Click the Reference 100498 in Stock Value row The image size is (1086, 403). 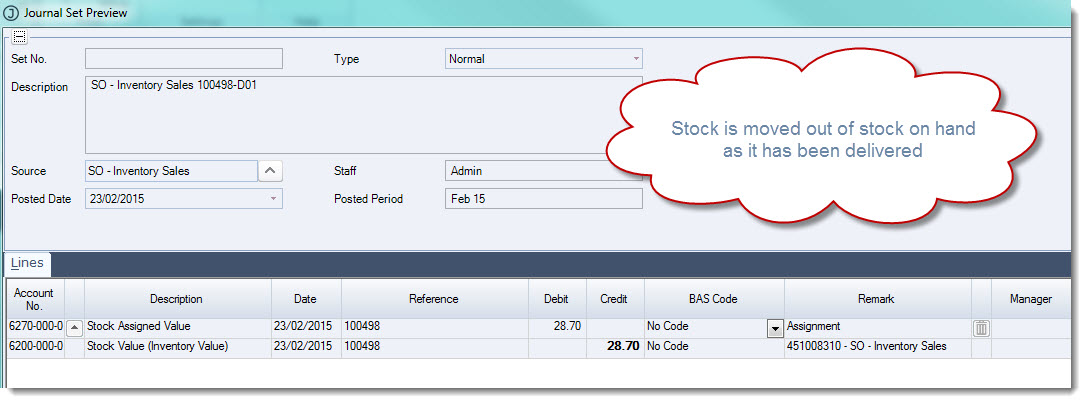click(434, 346)
